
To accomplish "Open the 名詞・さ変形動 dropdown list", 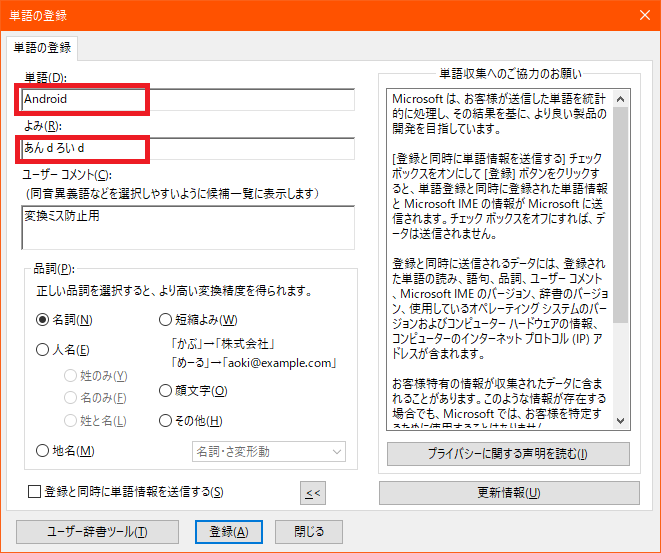I will [269, 452].
